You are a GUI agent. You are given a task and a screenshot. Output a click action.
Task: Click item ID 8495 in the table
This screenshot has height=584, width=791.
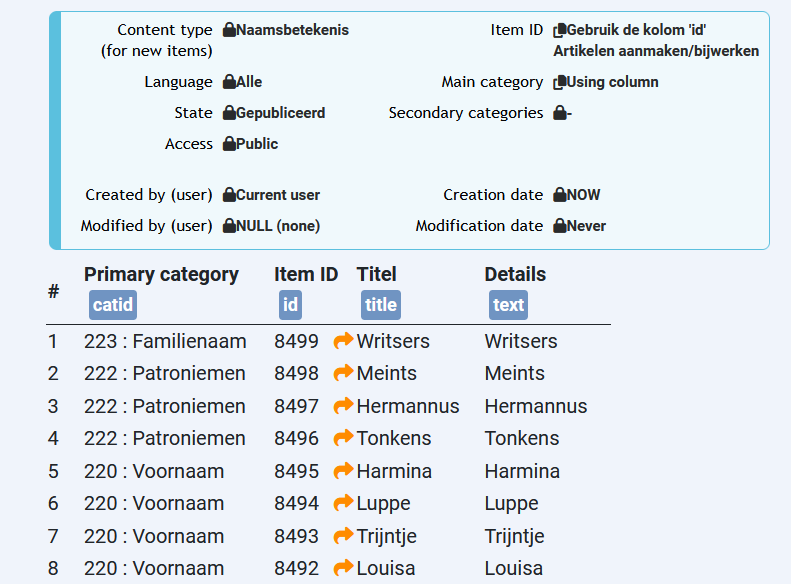click(296, 471)
